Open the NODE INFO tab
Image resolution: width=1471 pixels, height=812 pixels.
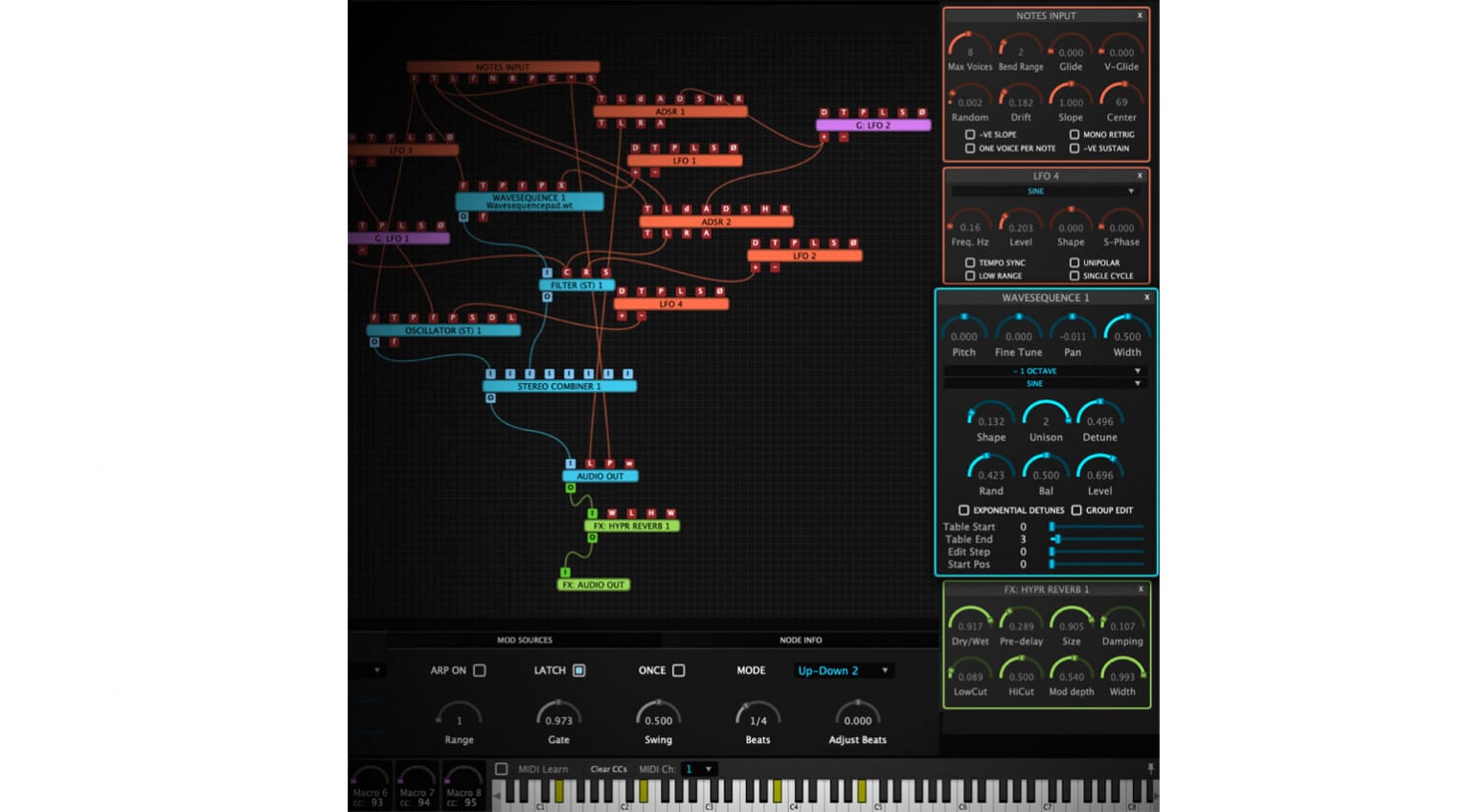coord(800,640)
